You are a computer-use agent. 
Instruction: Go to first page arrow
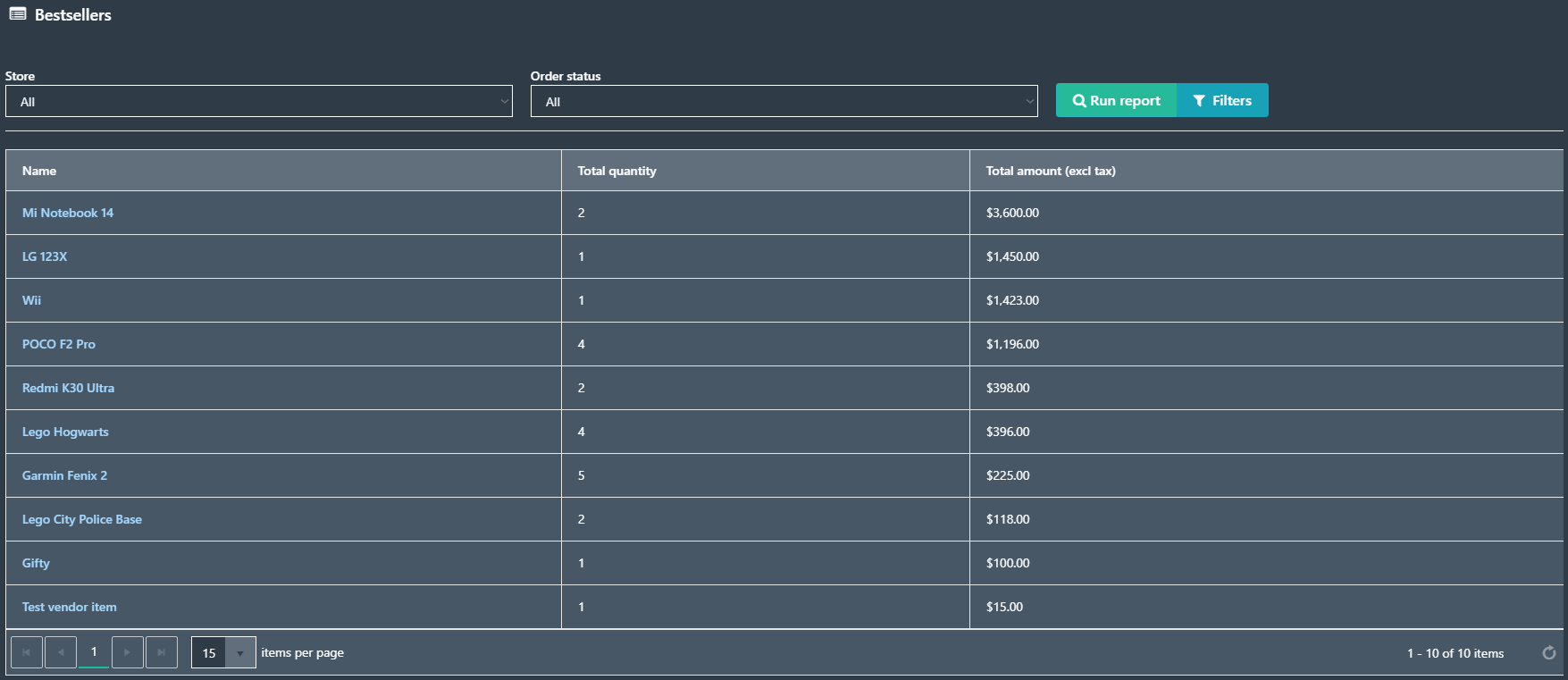coord(27,652)
